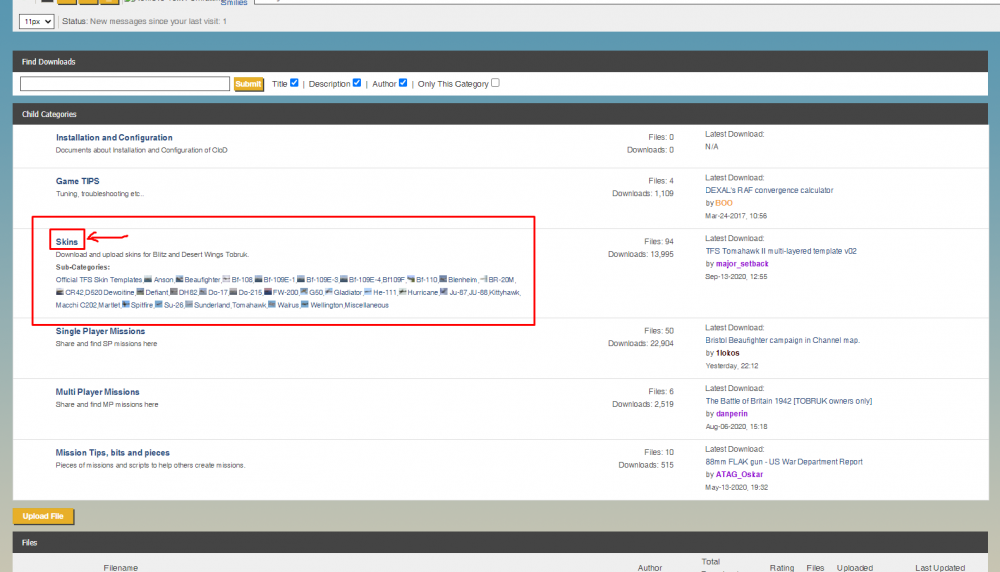Click the thumbnail icon beside Bf-110 subcategory
This screenshot has height=572, width=1000.
(x=411, y=279)
